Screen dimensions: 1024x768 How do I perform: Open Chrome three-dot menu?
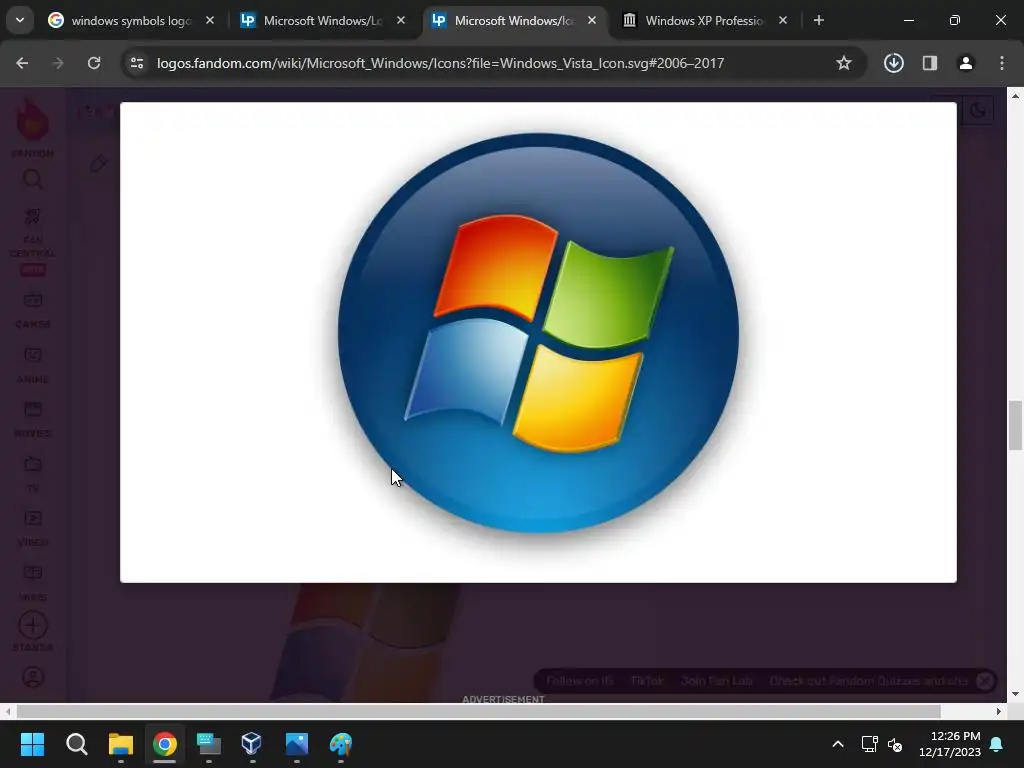[x=1002, y=63]
